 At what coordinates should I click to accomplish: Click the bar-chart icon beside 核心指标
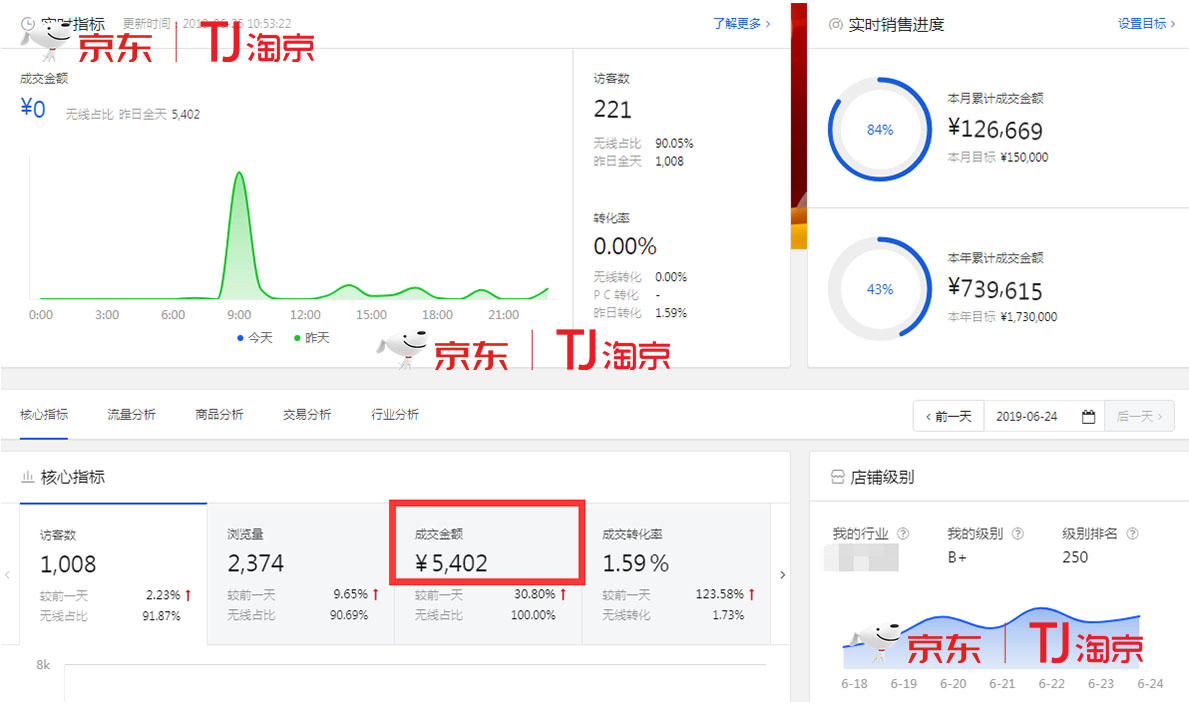[x=27, y=477]
